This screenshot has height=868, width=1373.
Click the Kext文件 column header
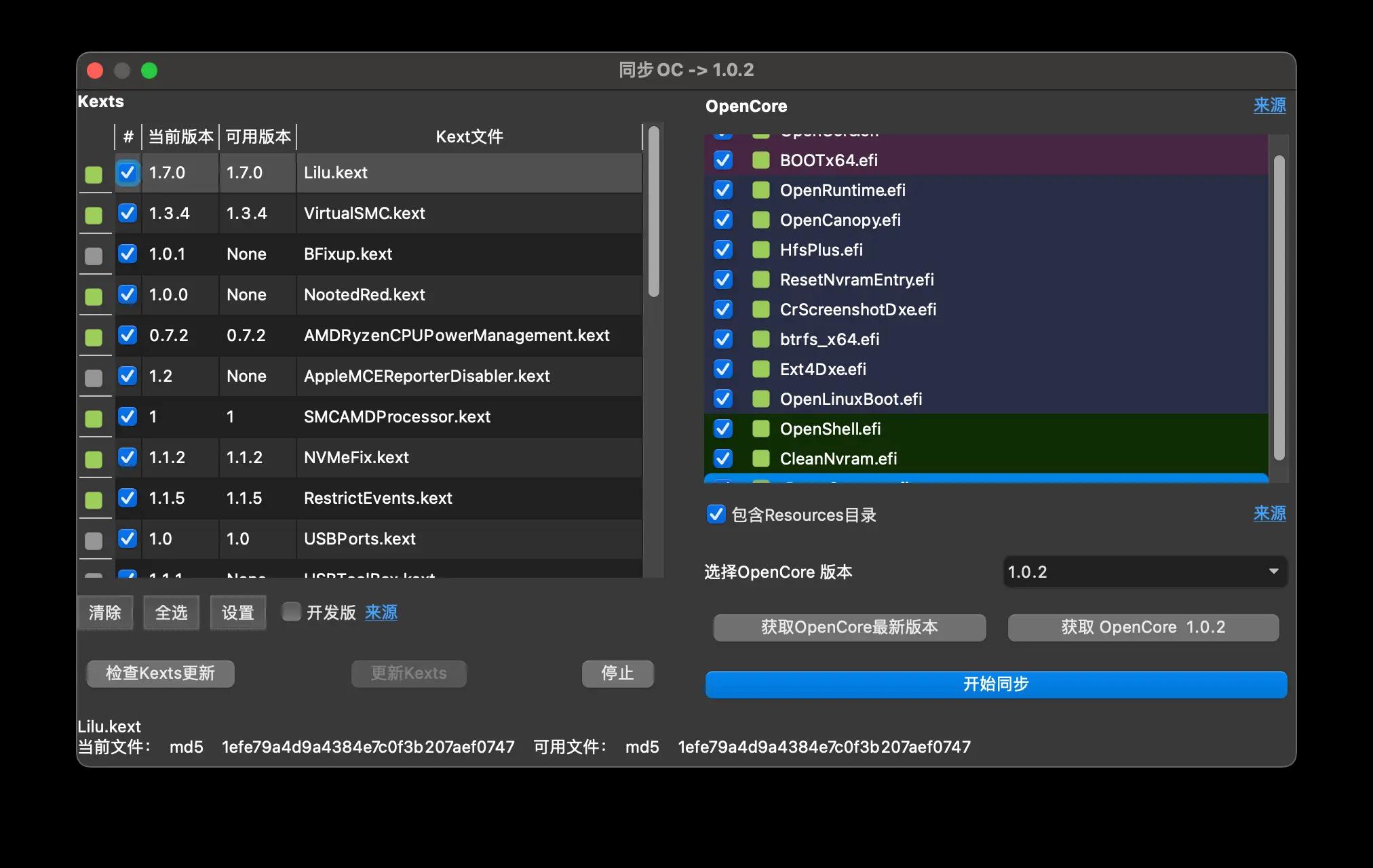click(469, 136)
